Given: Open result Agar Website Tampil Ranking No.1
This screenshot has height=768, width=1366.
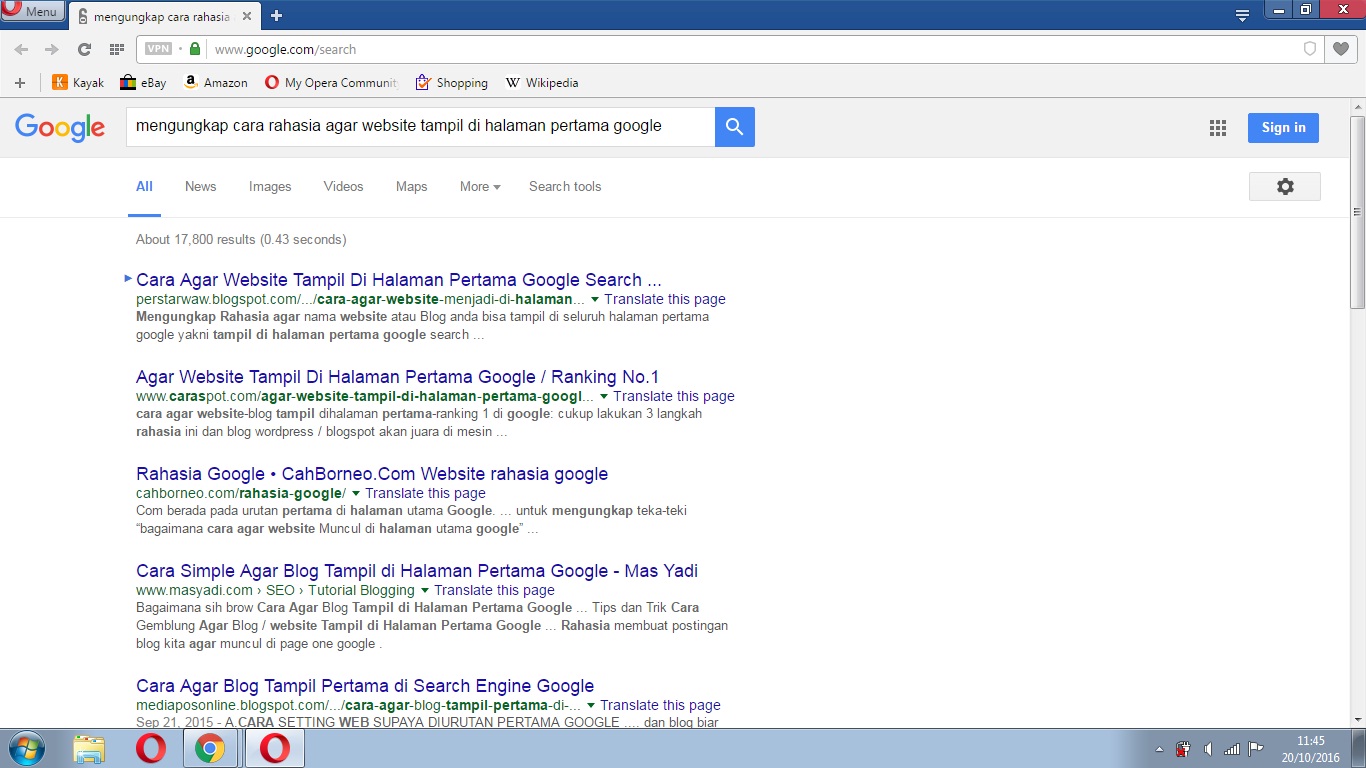Looking at the screenshot, I should [398, 377].
